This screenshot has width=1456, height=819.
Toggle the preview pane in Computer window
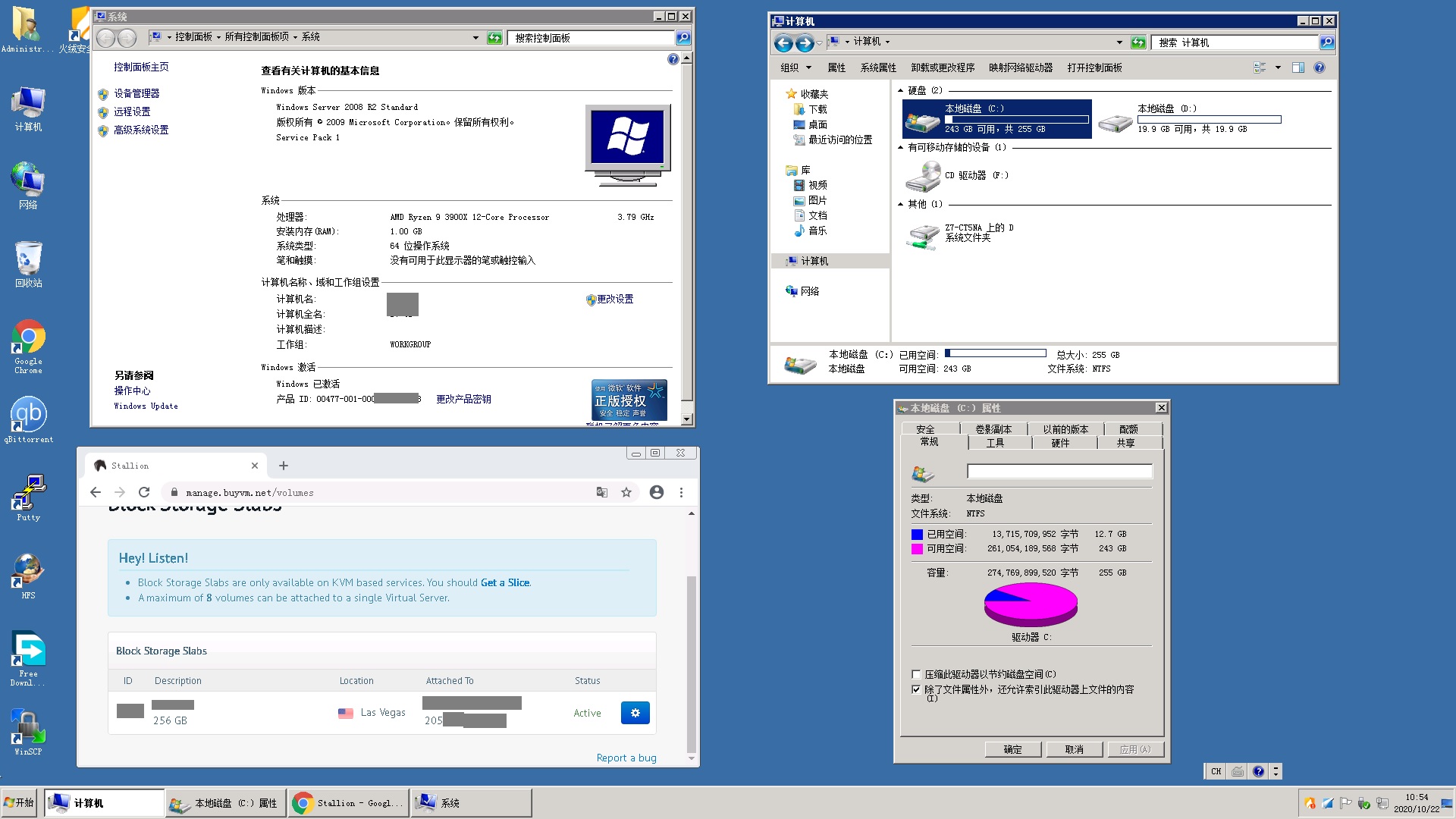1298,67
